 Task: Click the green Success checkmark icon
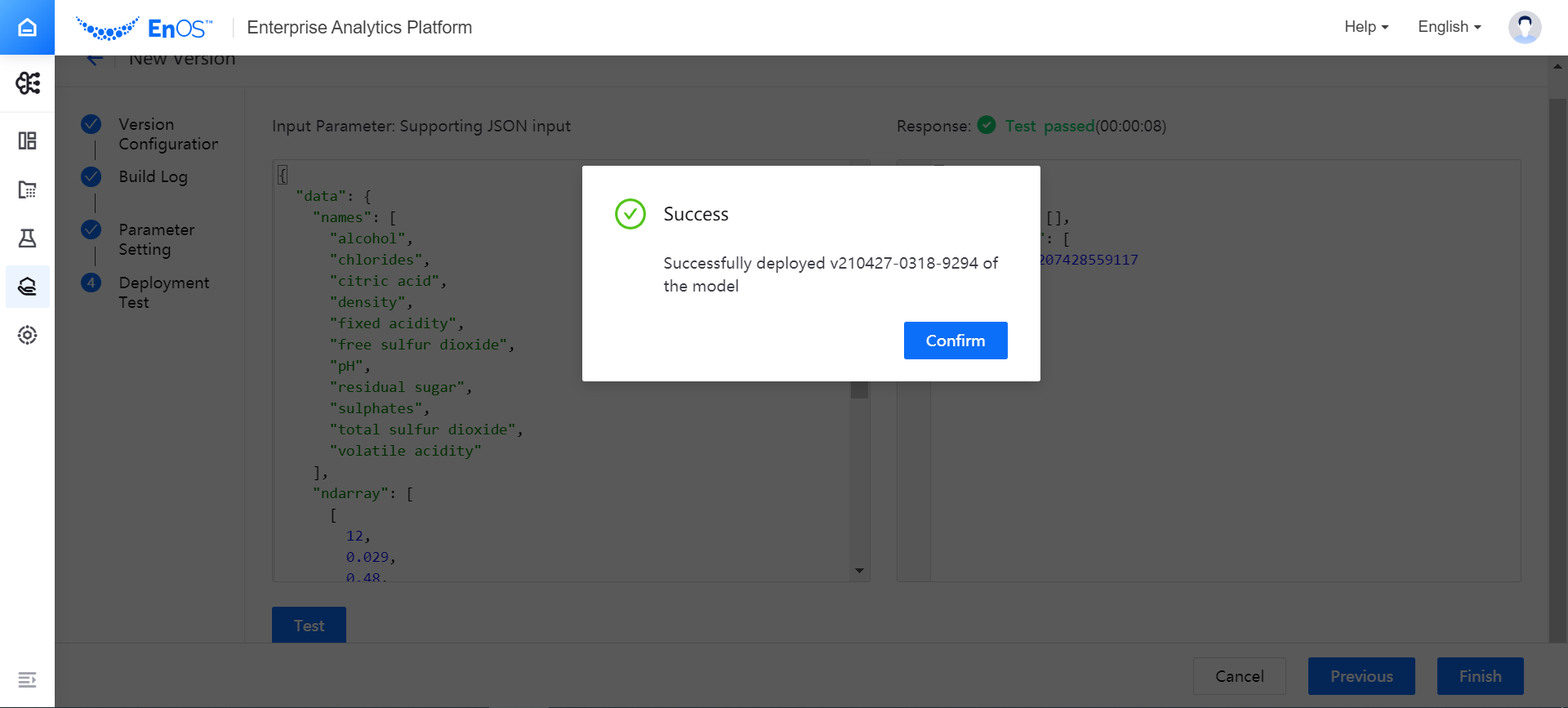point(630,214)
